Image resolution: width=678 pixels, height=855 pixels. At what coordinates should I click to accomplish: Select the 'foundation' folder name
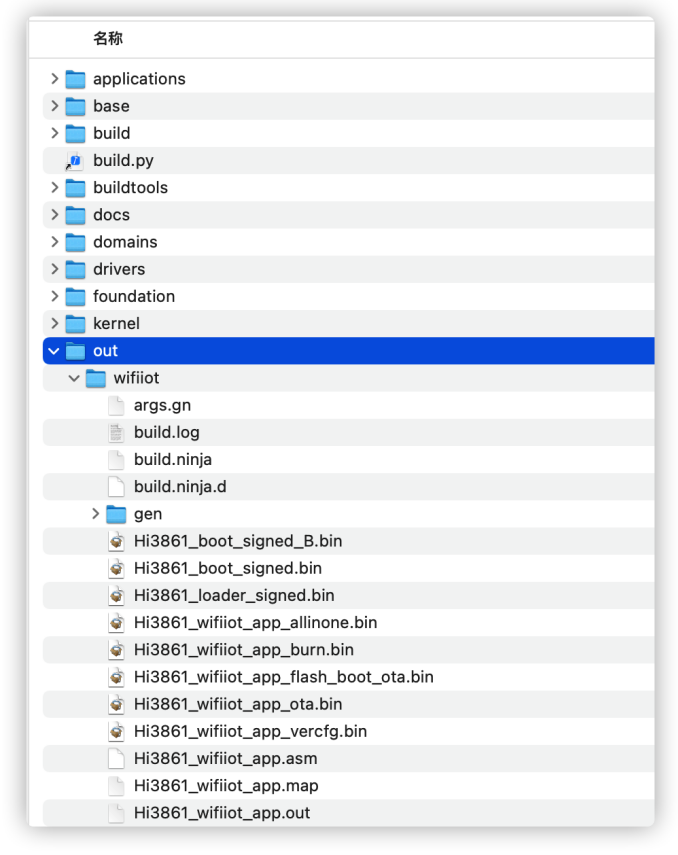point(134,297)
